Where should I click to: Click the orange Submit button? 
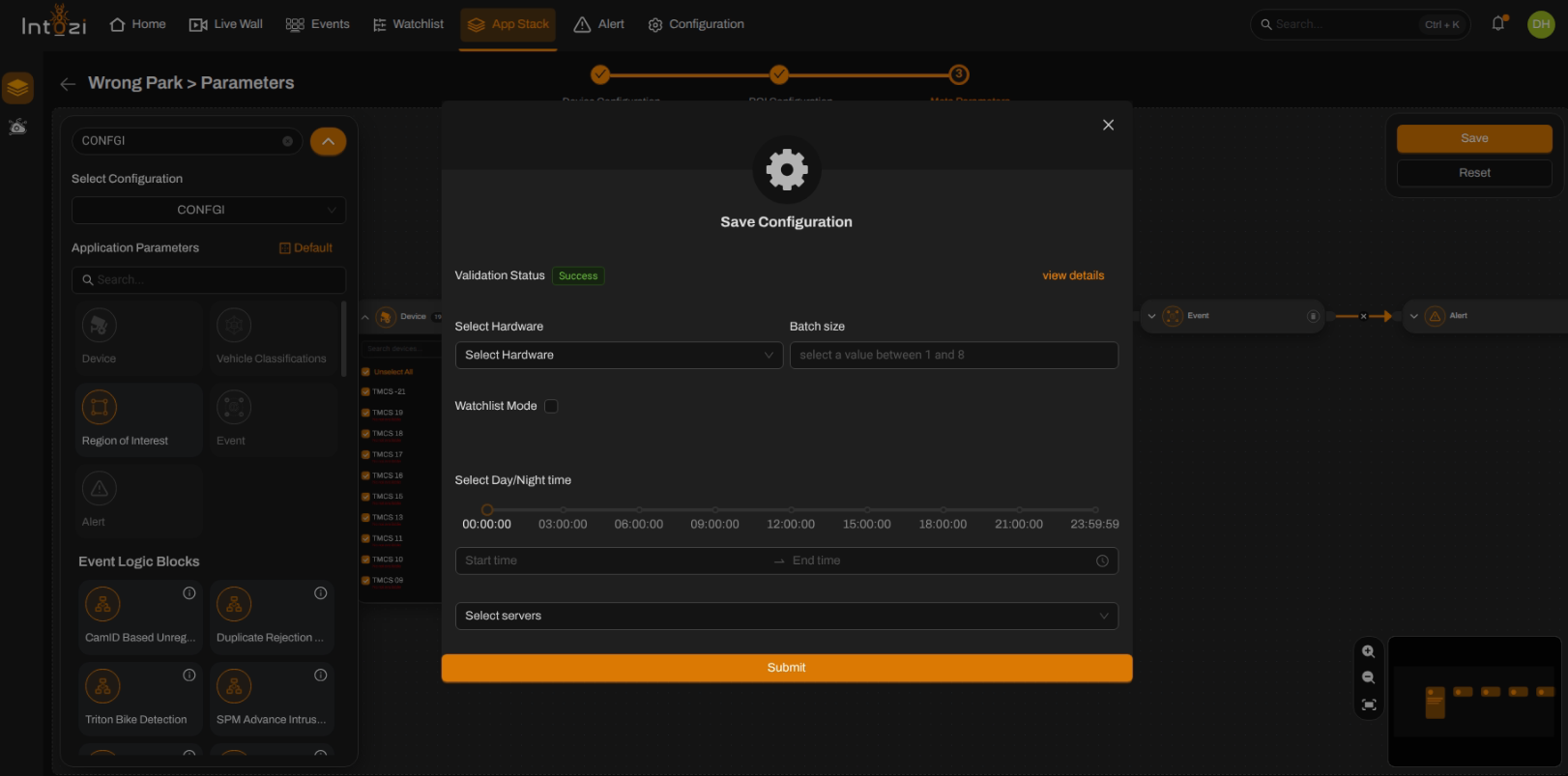[x=786, y=668]
